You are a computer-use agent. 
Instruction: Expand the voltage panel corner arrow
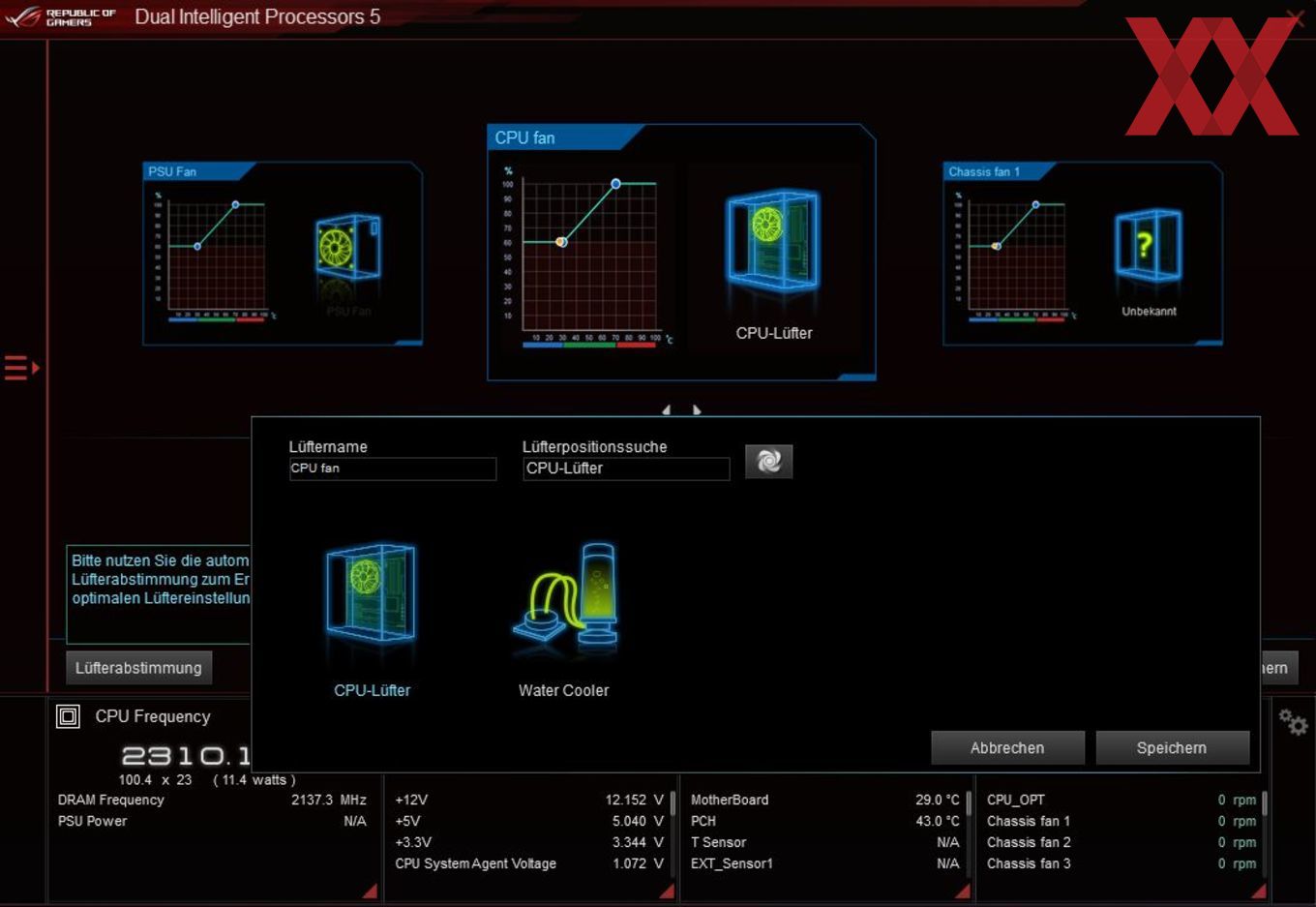point(667,891)
